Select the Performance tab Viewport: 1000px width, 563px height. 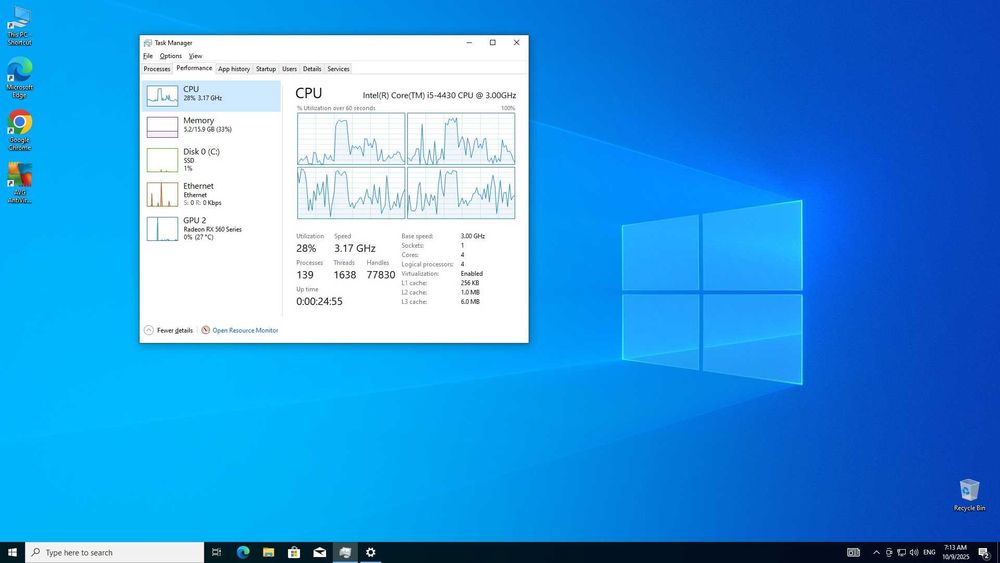194,68
